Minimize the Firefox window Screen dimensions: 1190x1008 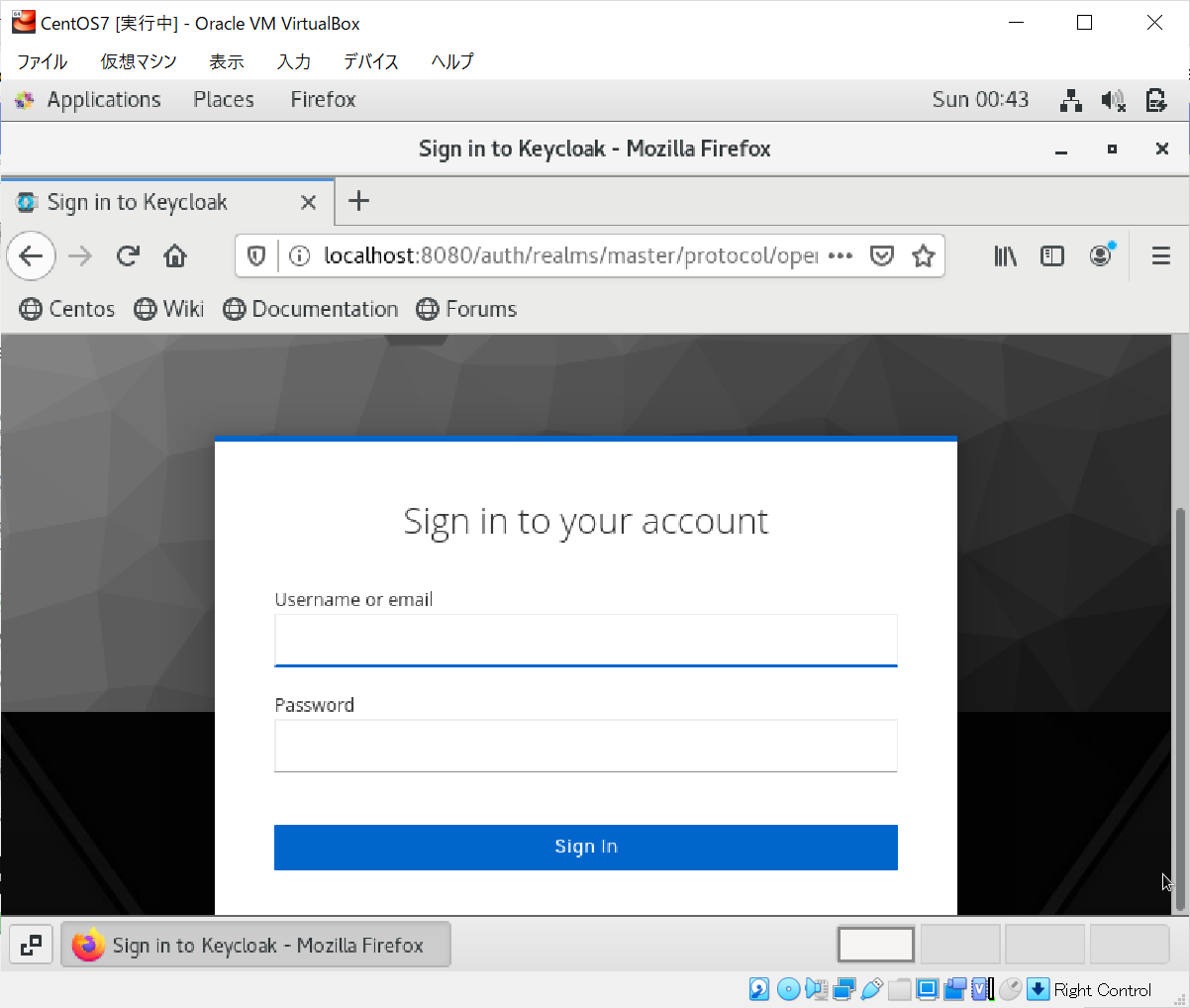pos(1061,150)
